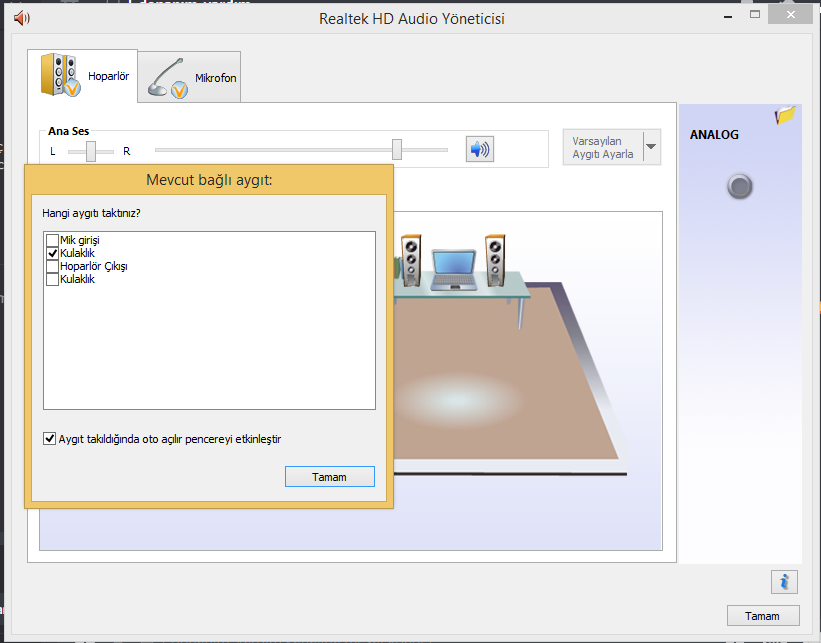Viewport: 821px width, 643px height.
Task: Click Varsayılan Aygıtı Ayarla button
Action: pyautogui.click(x=603, y=147)
